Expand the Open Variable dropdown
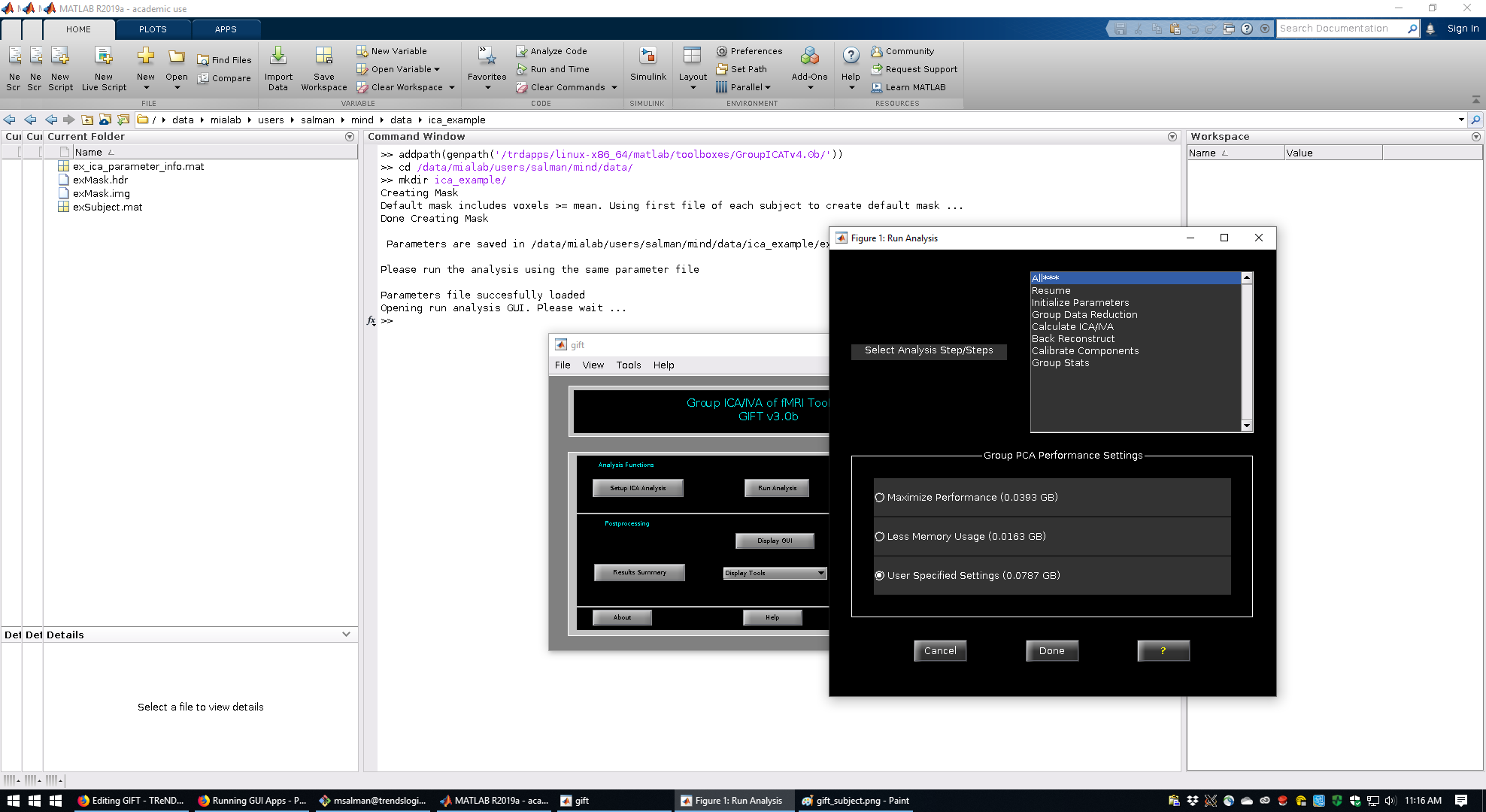Screen dimensions: 1486x812 click(x=437, y=69)
